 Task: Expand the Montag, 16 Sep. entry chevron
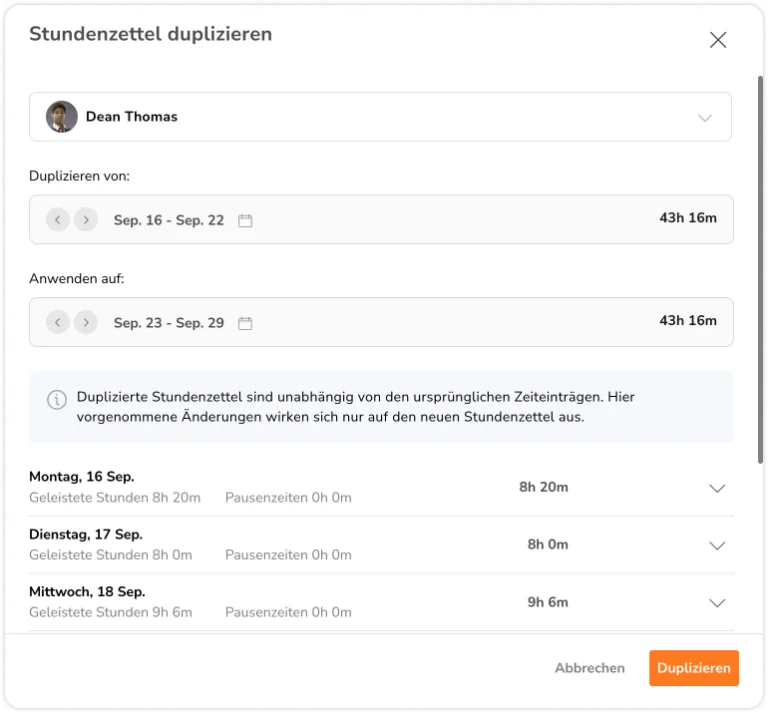(x=716, y=488)
